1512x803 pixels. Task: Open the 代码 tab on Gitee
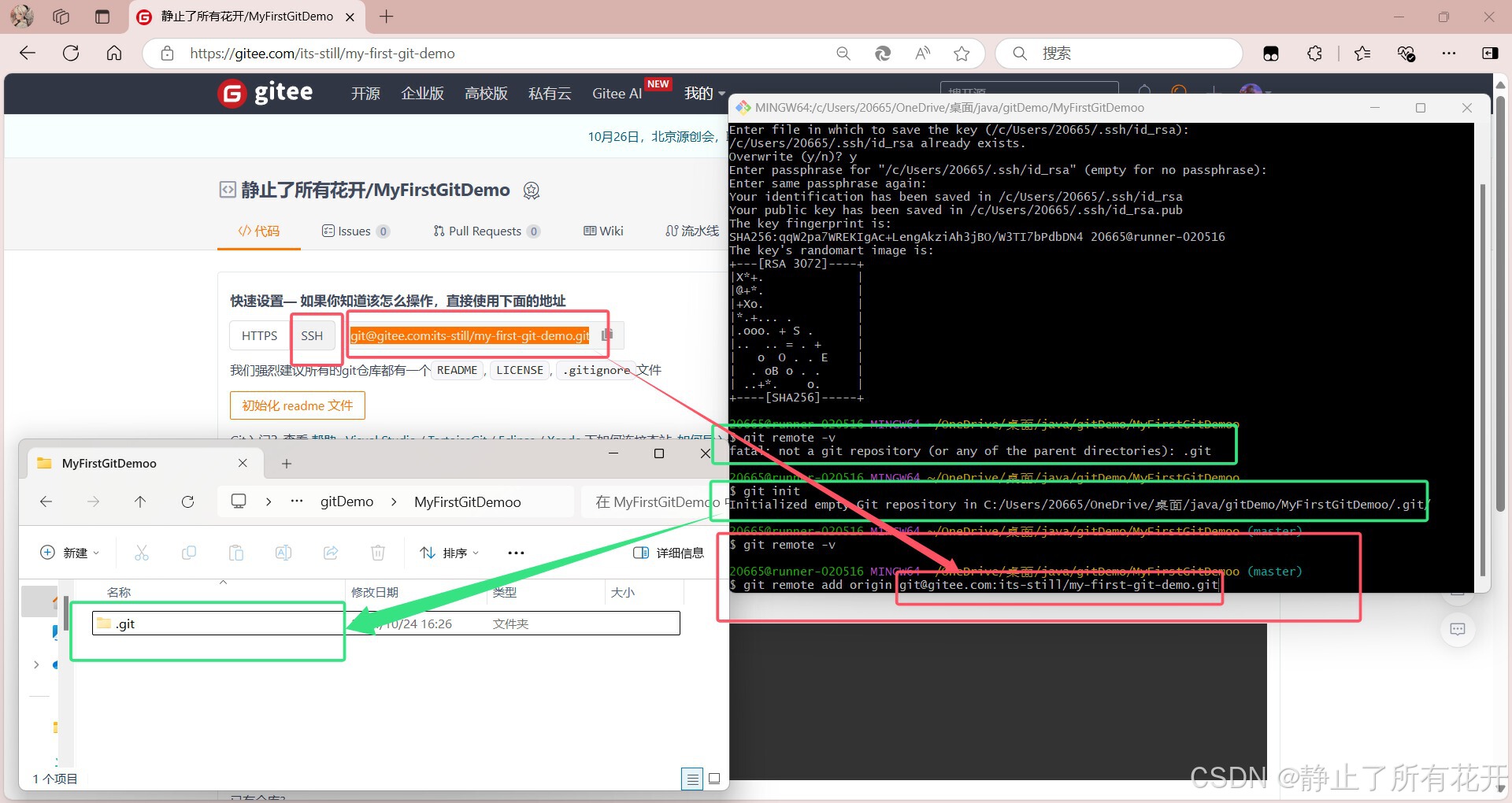click(x=259, y=231)
